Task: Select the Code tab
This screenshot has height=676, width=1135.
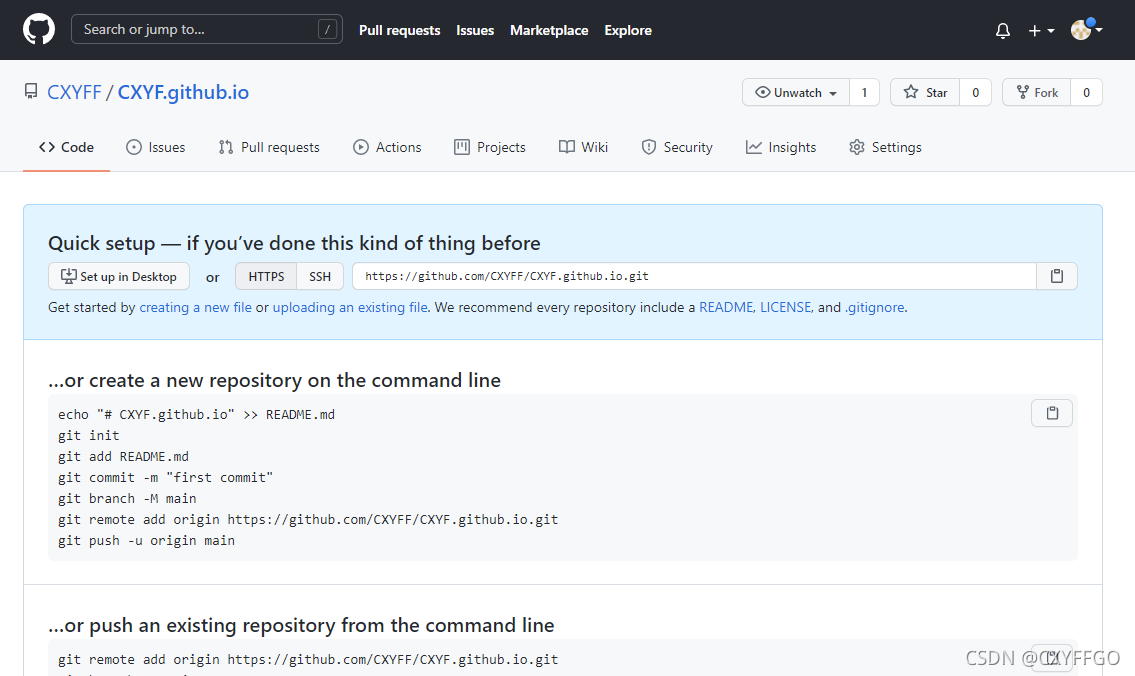Action: (x=67, y=147)
